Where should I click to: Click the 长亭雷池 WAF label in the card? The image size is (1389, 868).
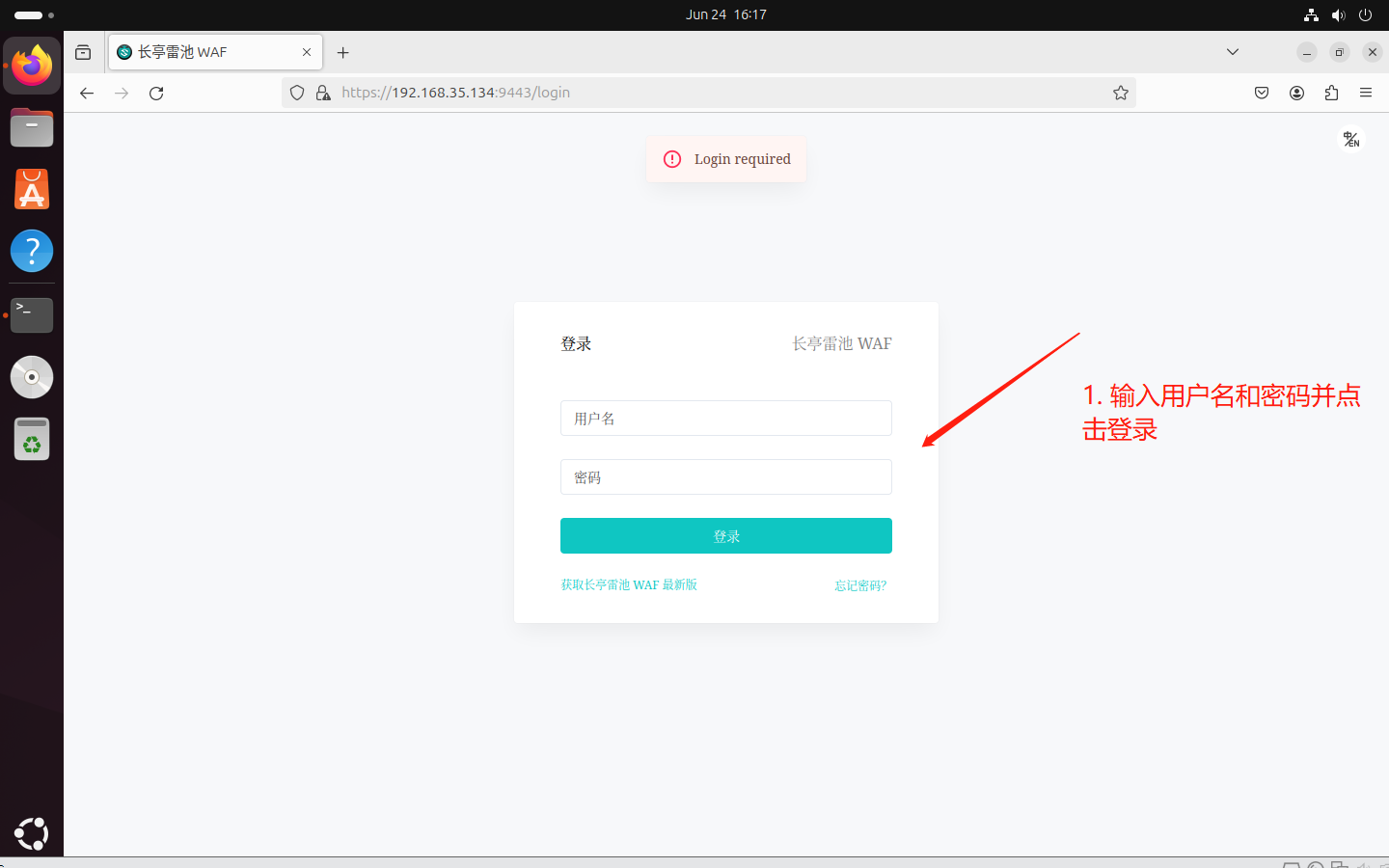pos(842,344)
